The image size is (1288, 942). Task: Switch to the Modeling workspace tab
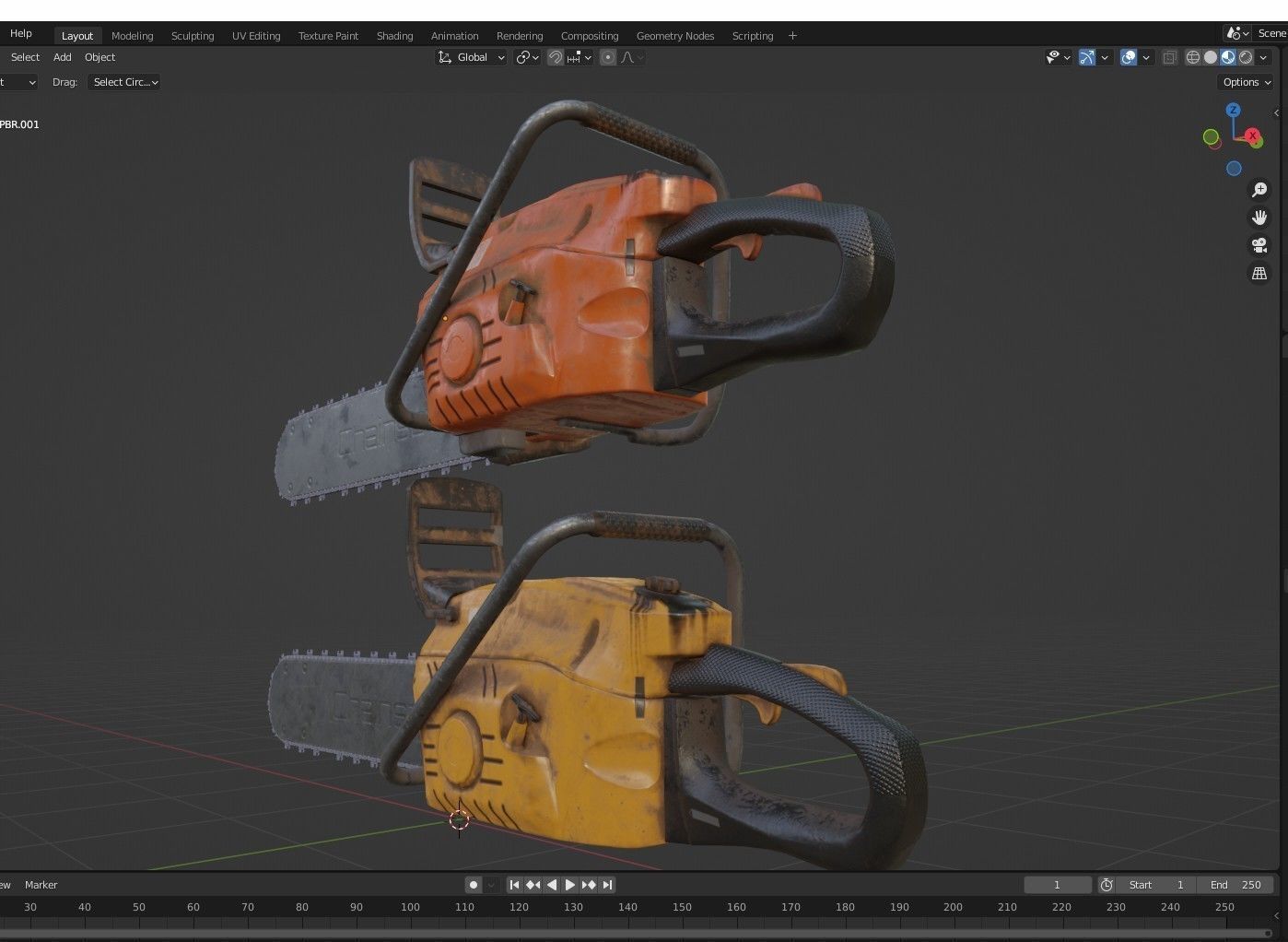pos(132,36)
